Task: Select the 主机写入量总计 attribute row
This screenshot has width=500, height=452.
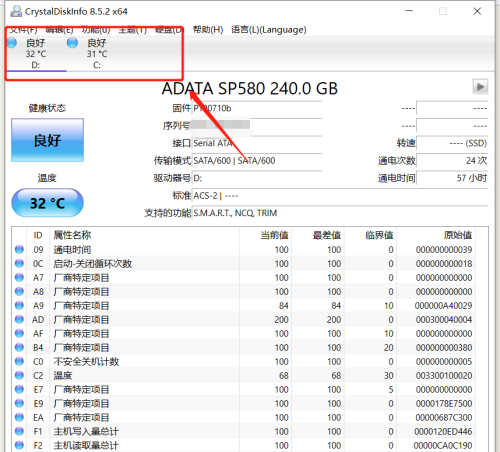Action: point(245,432)
